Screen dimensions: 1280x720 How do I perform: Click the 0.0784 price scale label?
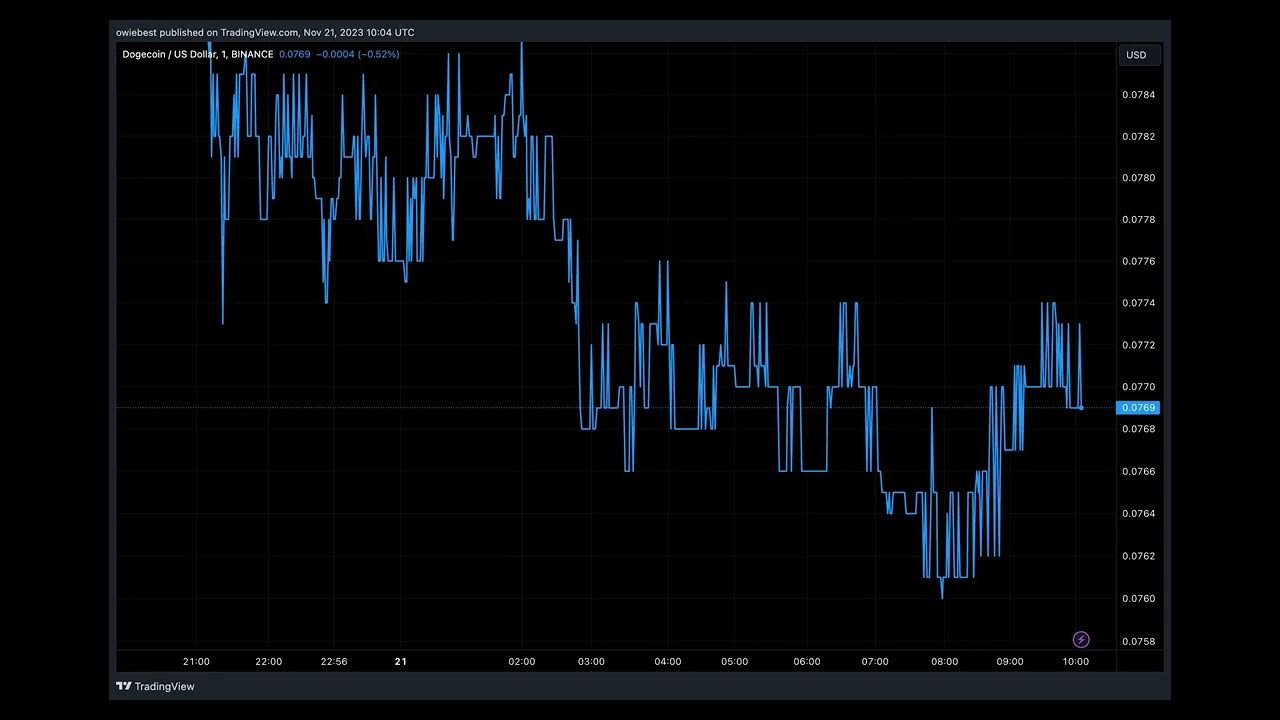point(1138,95)
